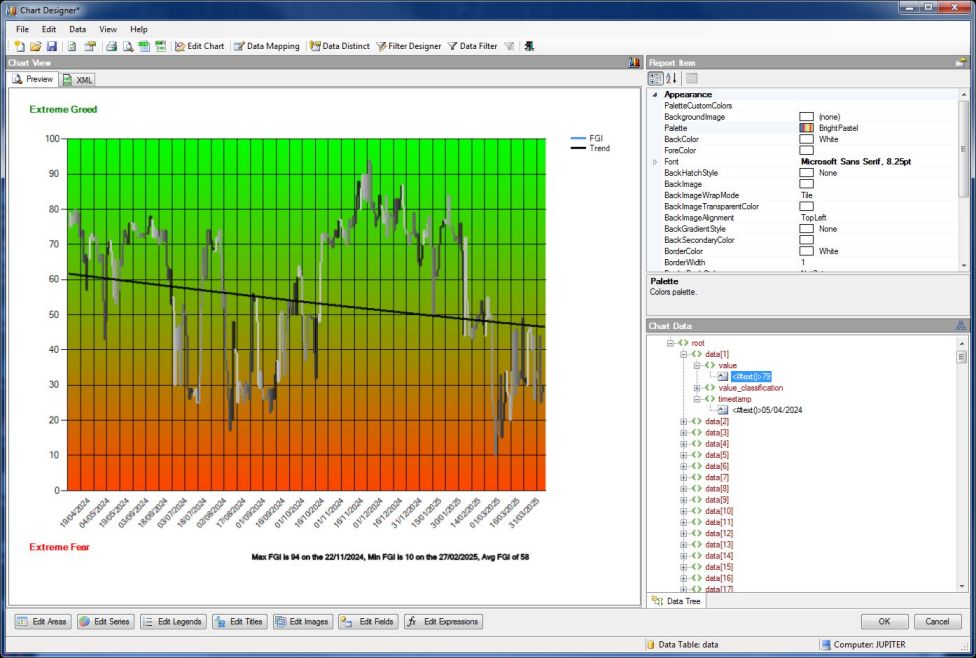Click the BrightPastel palette swatch
This screenshot has width=976, height=658.
coord(806,128)
